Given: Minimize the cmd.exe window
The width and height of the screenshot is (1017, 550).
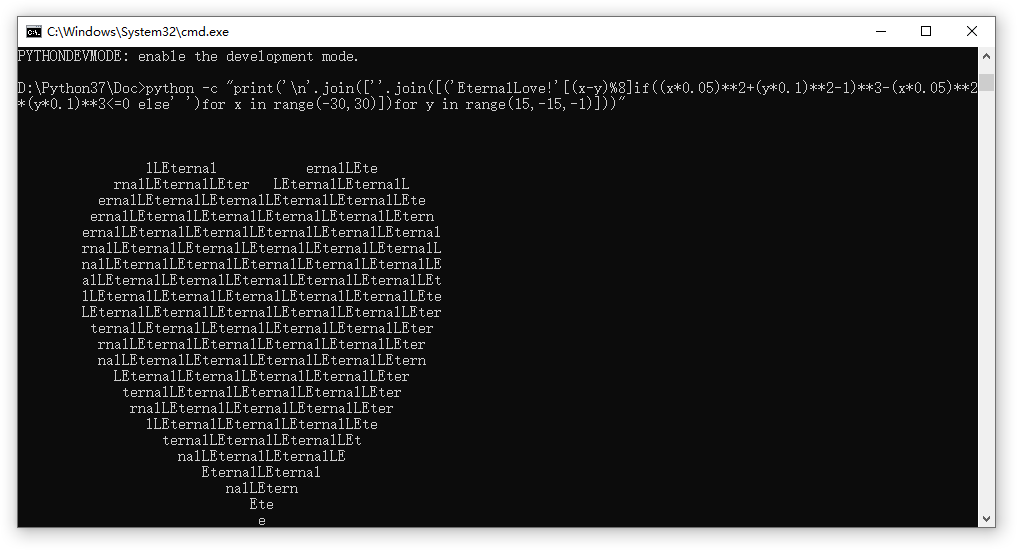Looking at the screenshot, I should (x=881, y=31).
